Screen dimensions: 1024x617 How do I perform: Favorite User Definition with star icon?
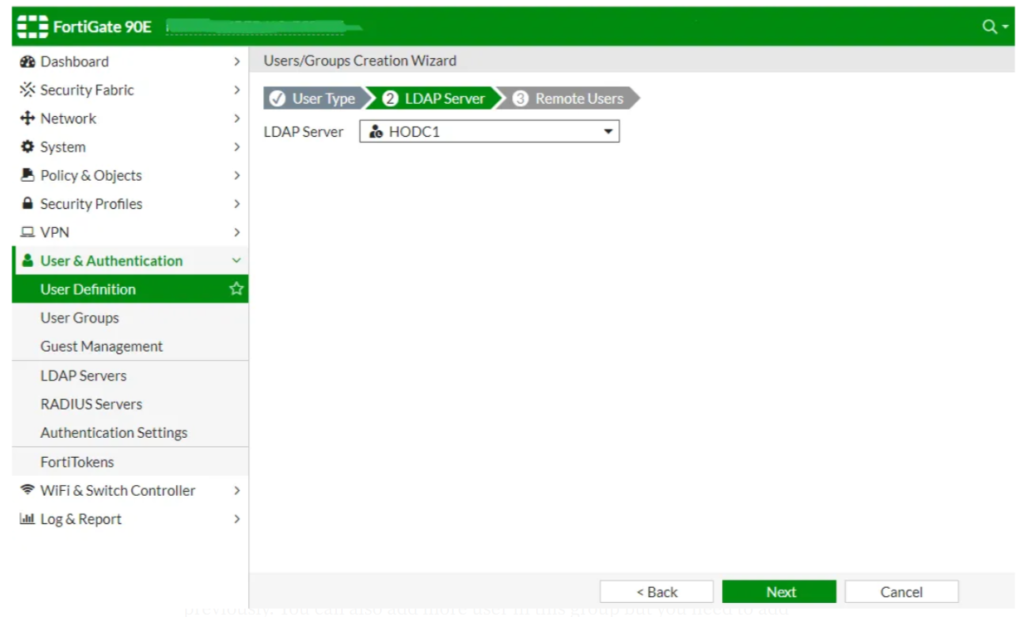pyautogui.click(x=236, y=289)
